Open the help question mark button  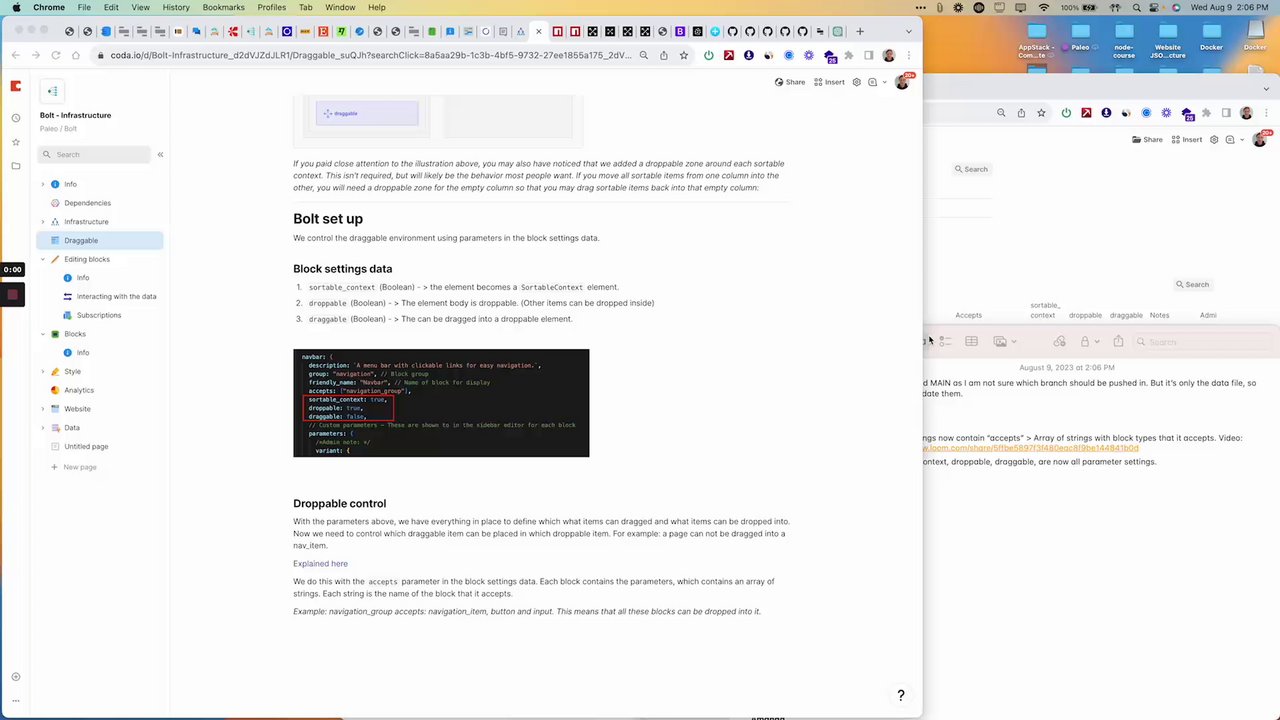pyautogui.click(x=901, y=695)
